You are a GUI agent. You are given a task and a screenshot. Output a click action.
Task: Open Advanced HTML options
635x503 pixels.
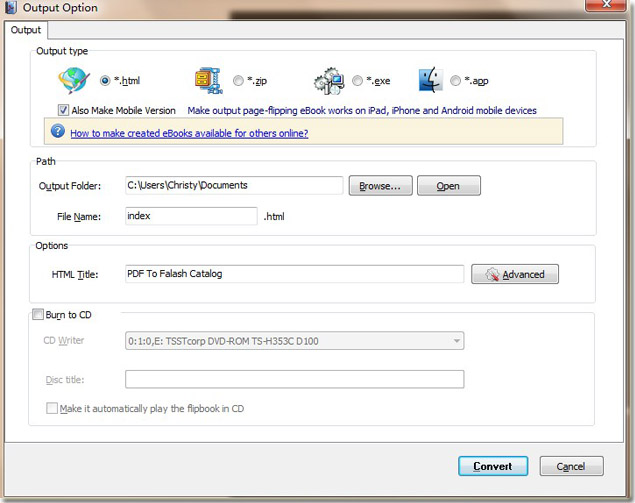pos(515,274)
